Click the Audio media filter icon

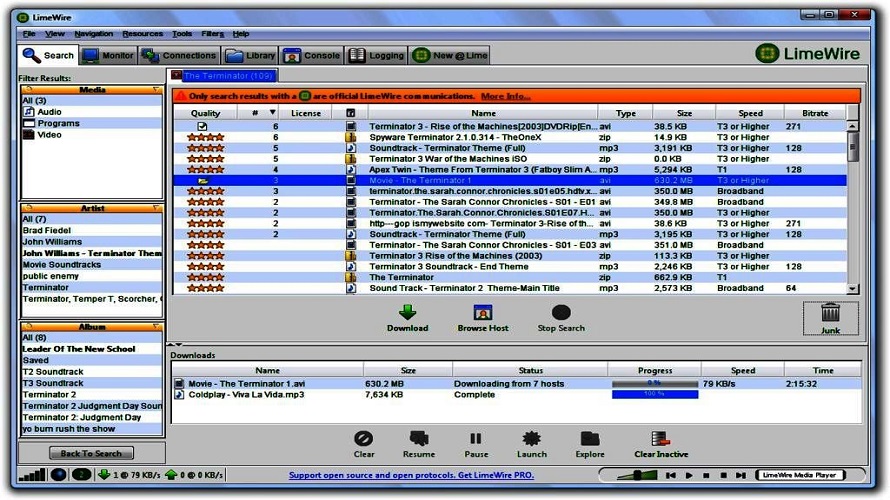pyautogui.click(x=28, y=112)
